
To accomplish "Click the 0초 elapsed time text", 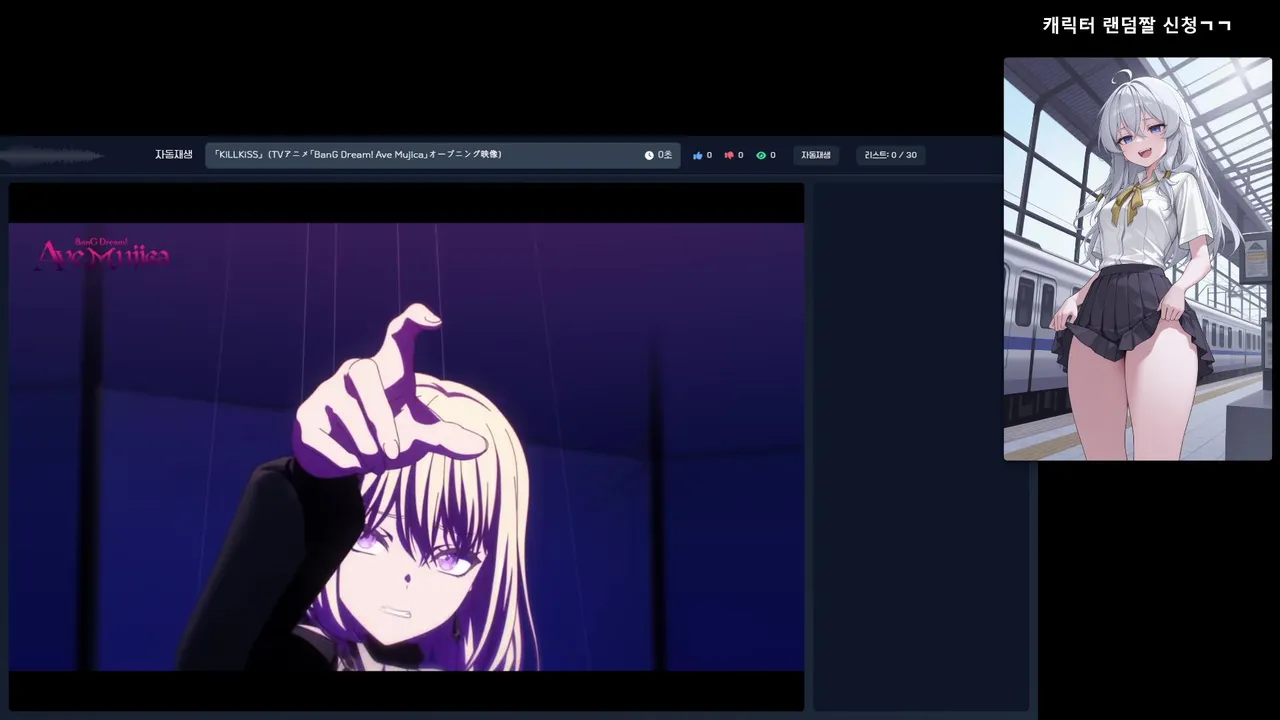I will pos(665,155).
